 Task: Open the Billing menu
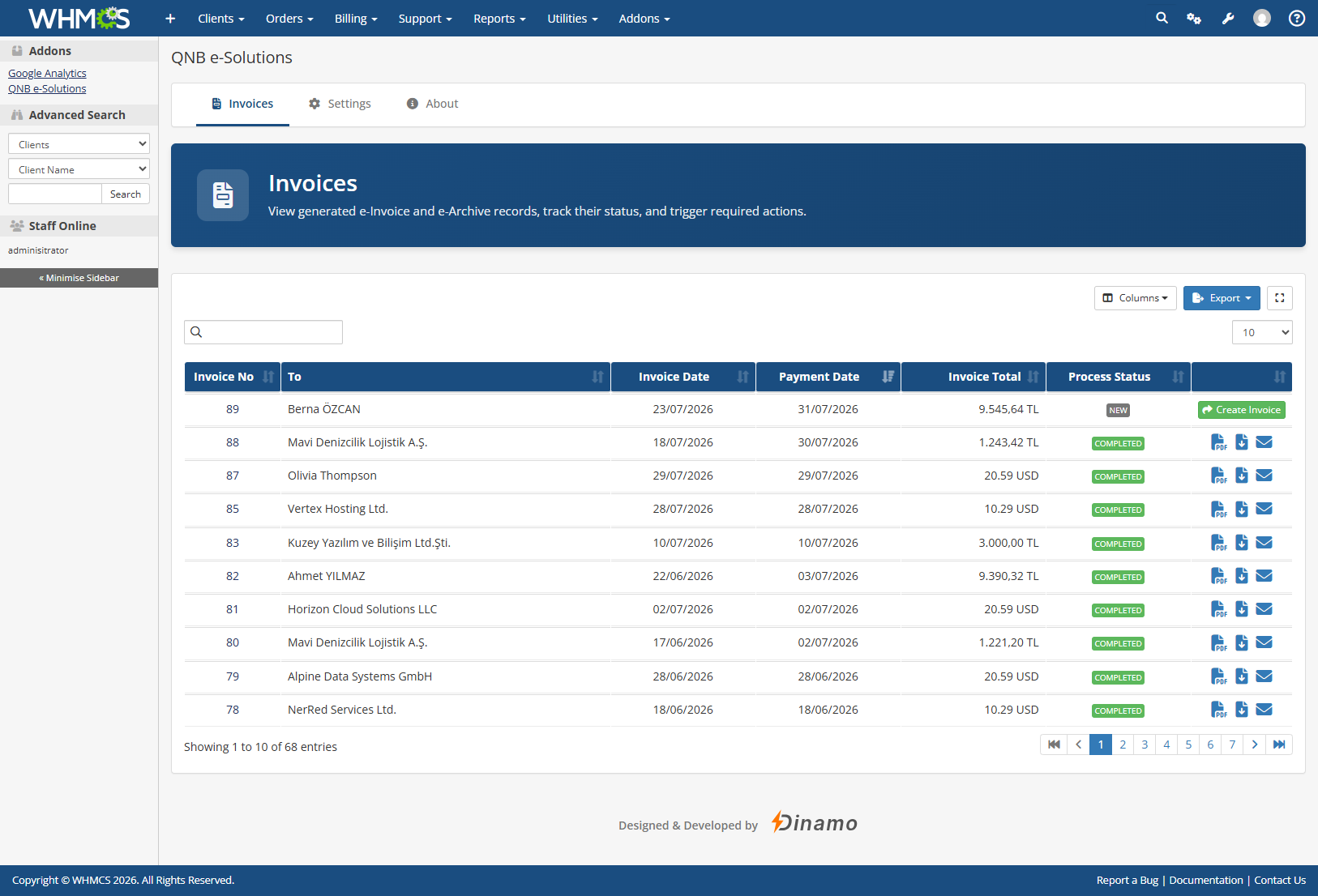pos(356,18)
